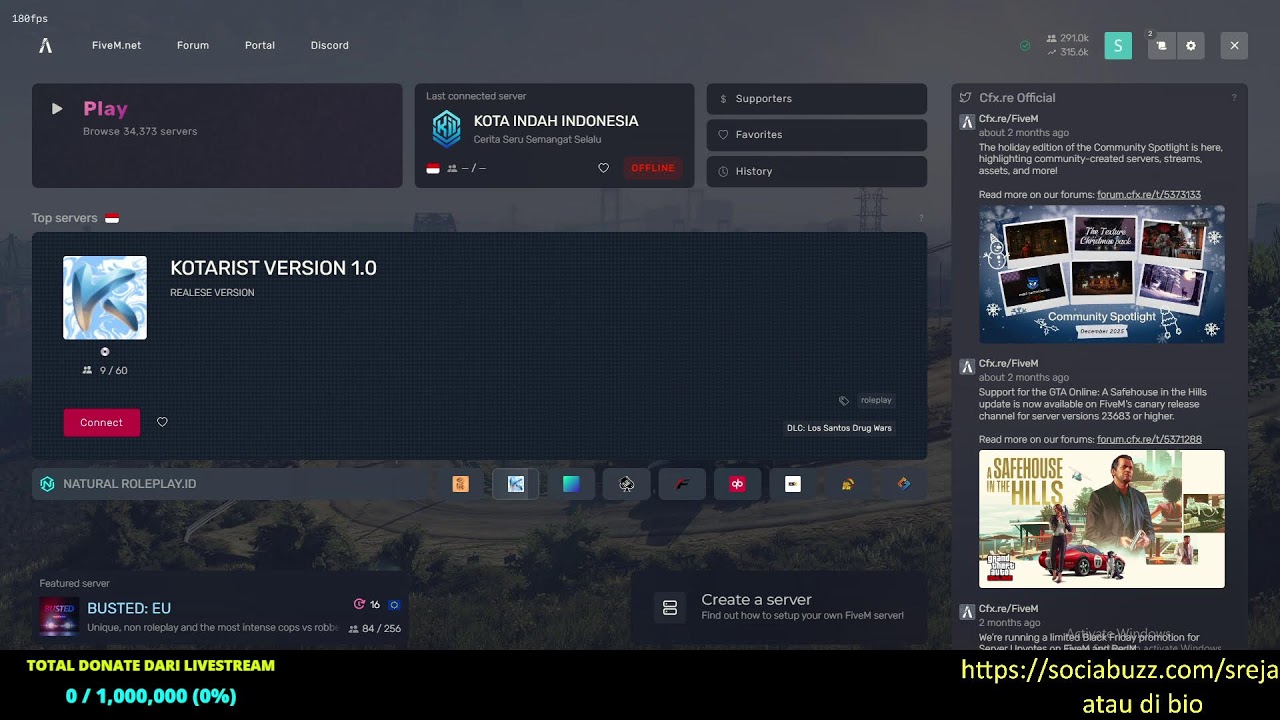1280x720 pixels.
Task: Click the heart icon beside Favorites
Action: point(723,134)
